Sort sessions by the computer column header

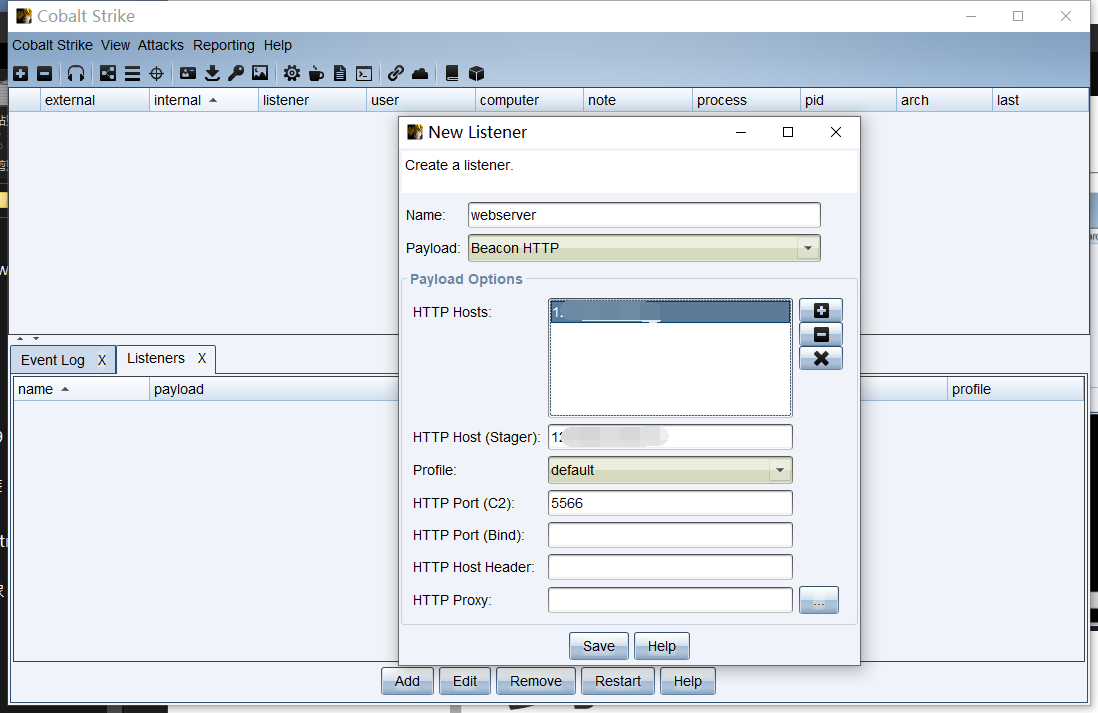click(529, 100)
